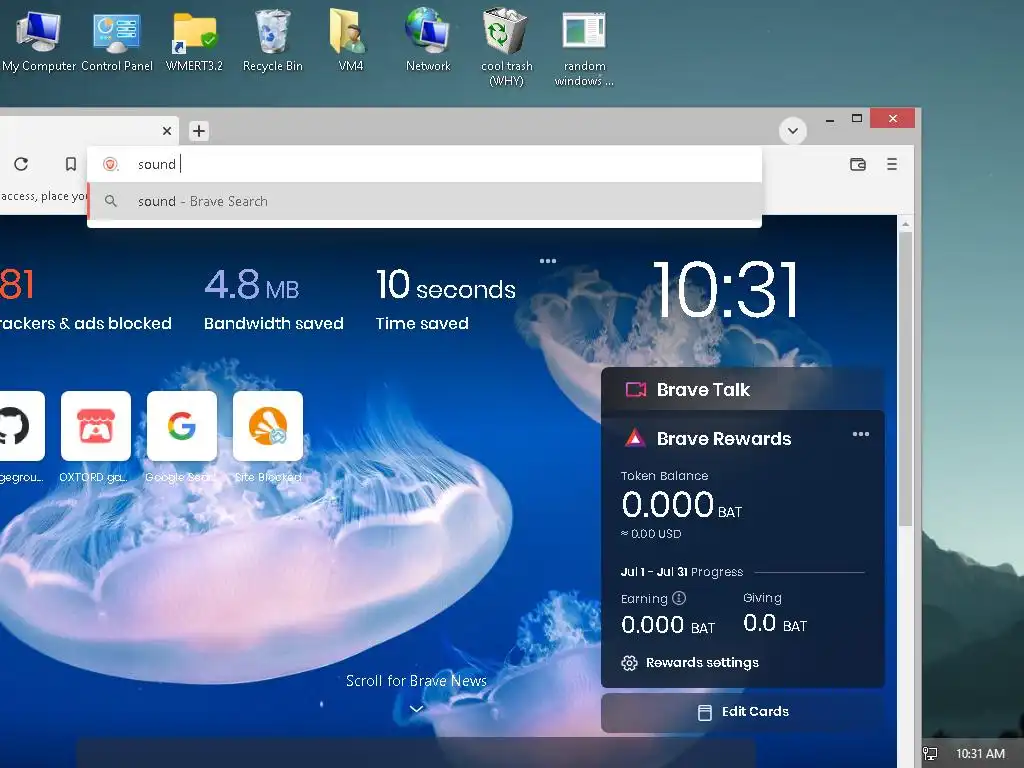
Task: Open Brave hamburger main menu
Action: (891, 164)
